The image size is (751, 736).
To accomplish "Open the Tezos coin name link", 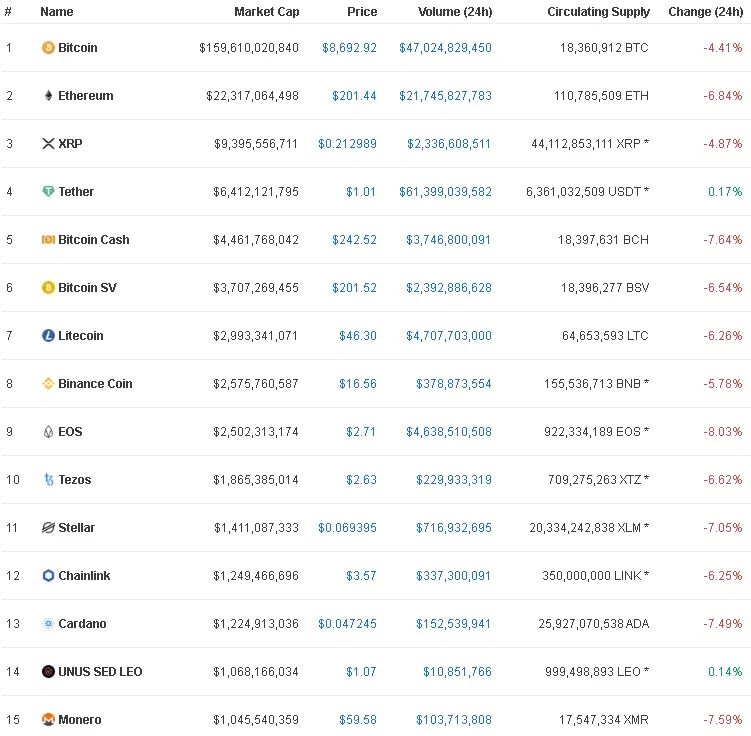I will 75,479.
